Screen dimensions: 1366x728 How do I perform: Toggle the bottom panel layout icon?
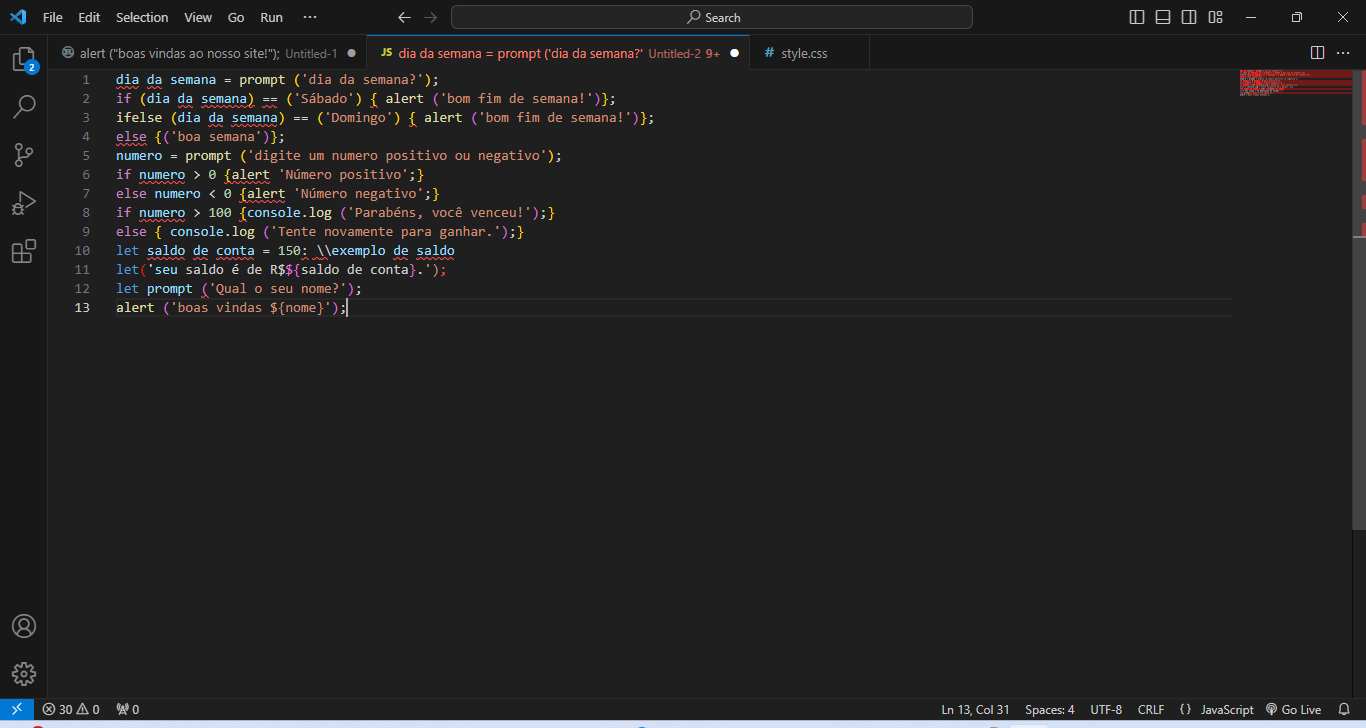click(x=1163, y=17)
